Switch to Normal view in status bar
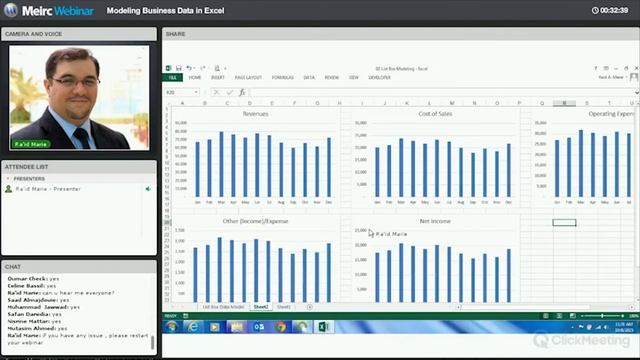 546,316
